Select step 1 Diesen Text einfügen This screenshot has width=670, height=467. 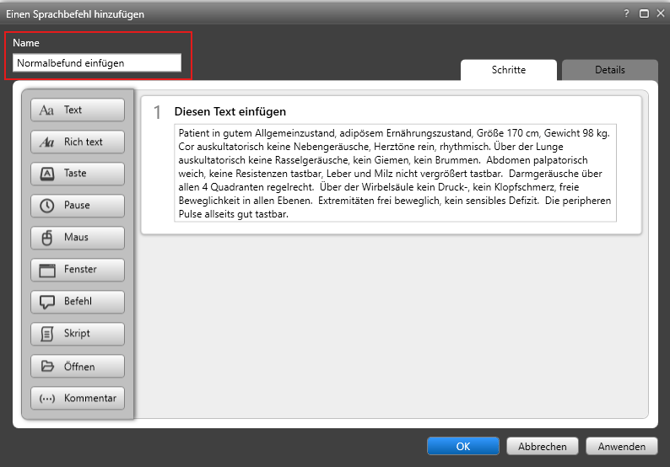(230, 112)
